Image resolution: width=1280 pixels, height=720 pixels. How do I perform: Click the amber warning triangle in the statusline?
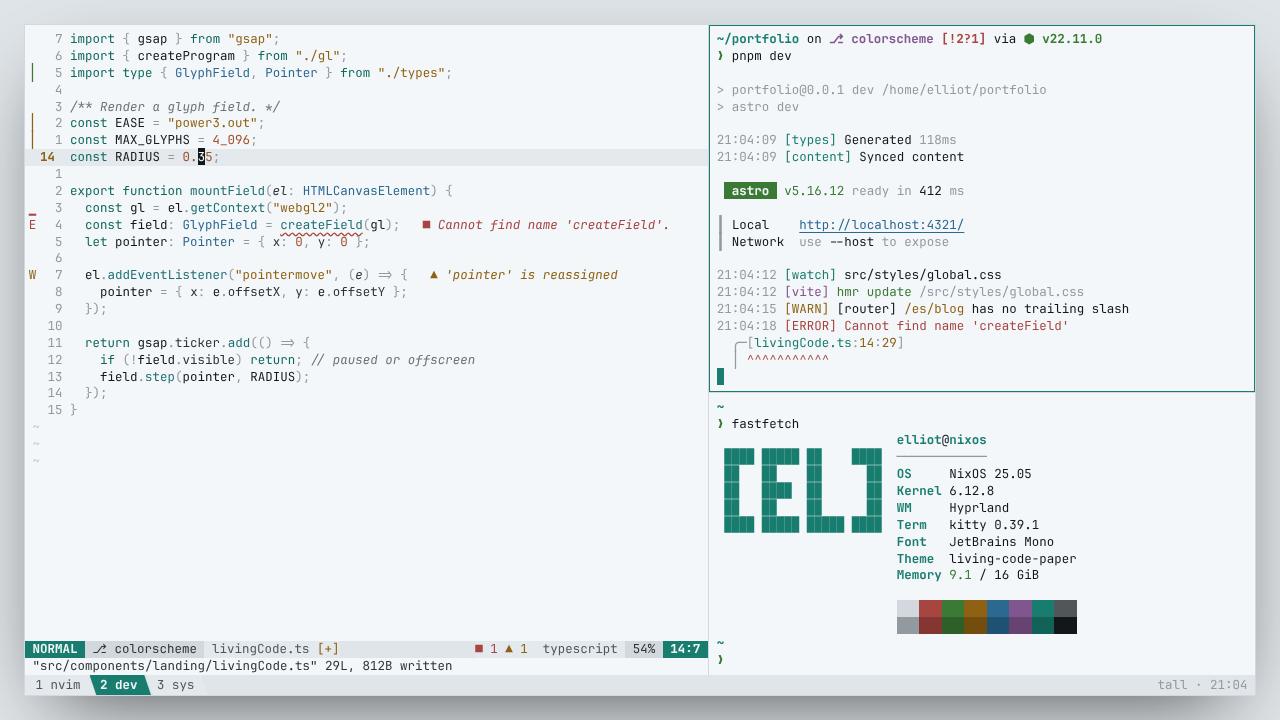(509, 649)
